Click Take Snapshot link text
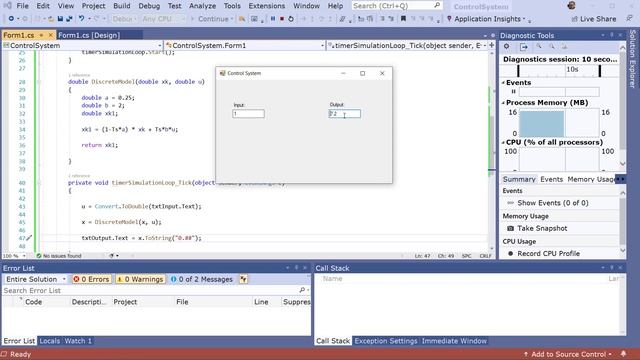 coord(542,229)
